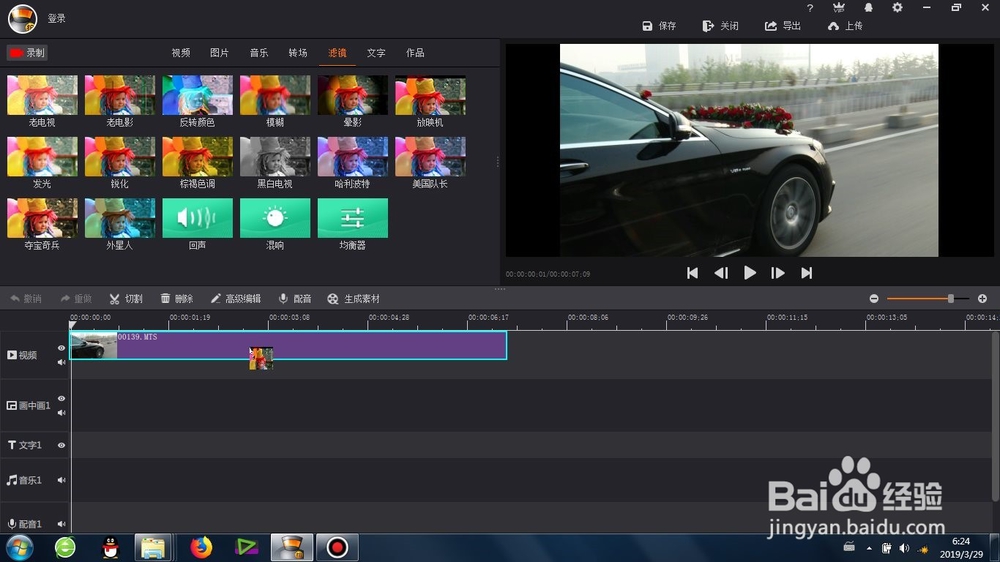Open notifications bell icon
The height and width of the screenshot is (562, 1000).
[868, 8]
